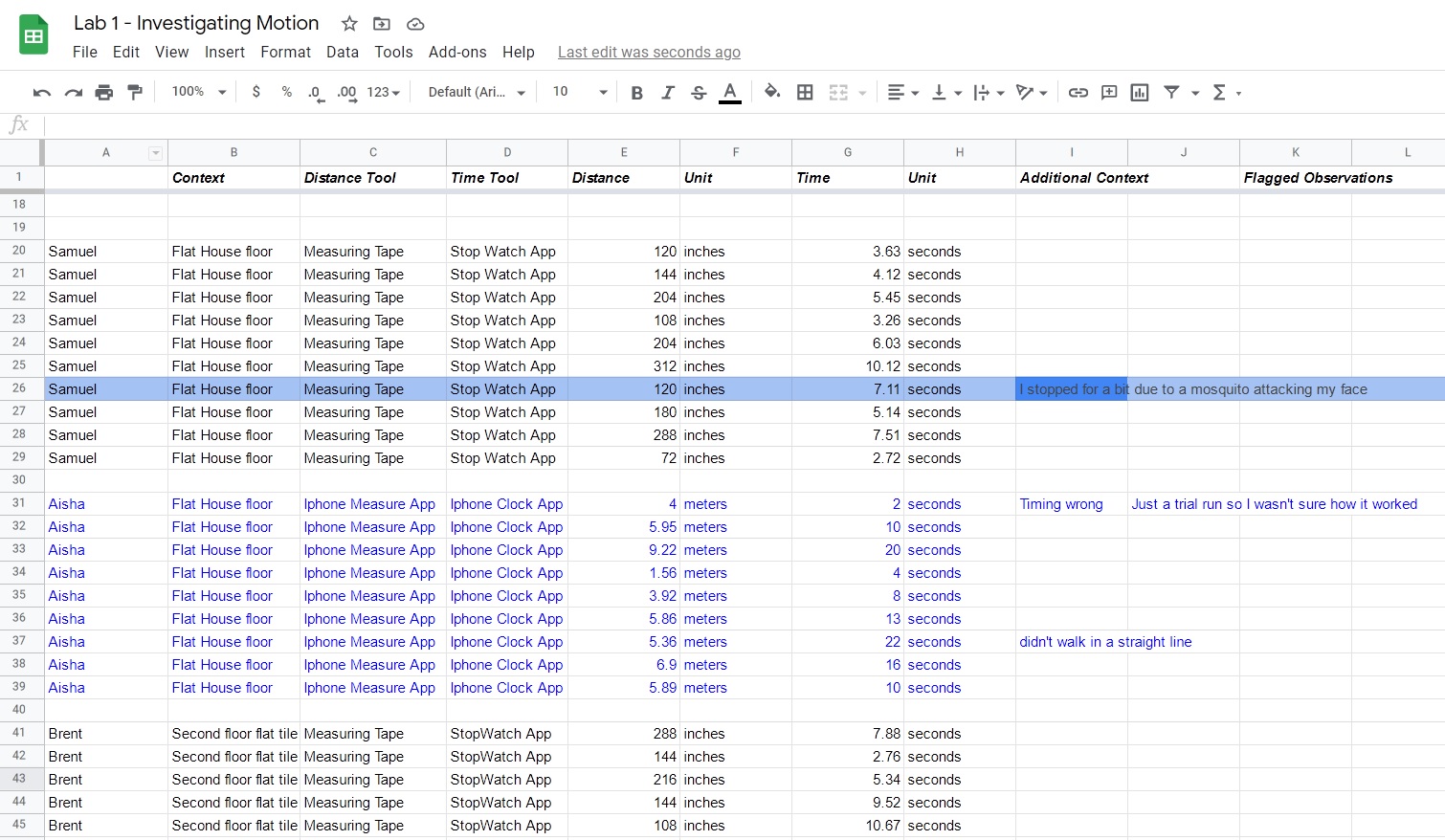This screenshot has height=840, width=1445.
Task: Format as currency with dollar icon
Action: coord(256,92)
